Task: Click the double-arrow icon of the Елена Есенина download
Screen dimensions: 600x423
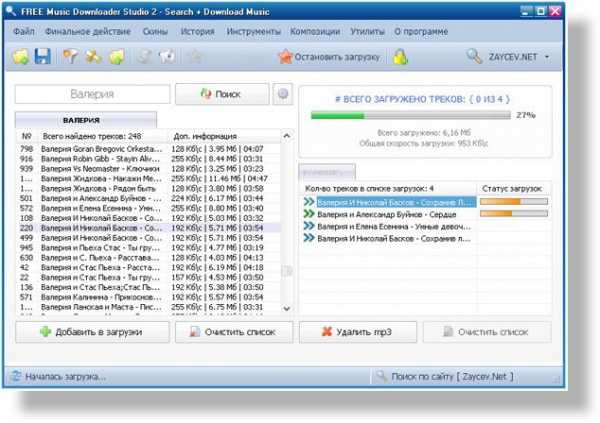Action: coord(309,226)
